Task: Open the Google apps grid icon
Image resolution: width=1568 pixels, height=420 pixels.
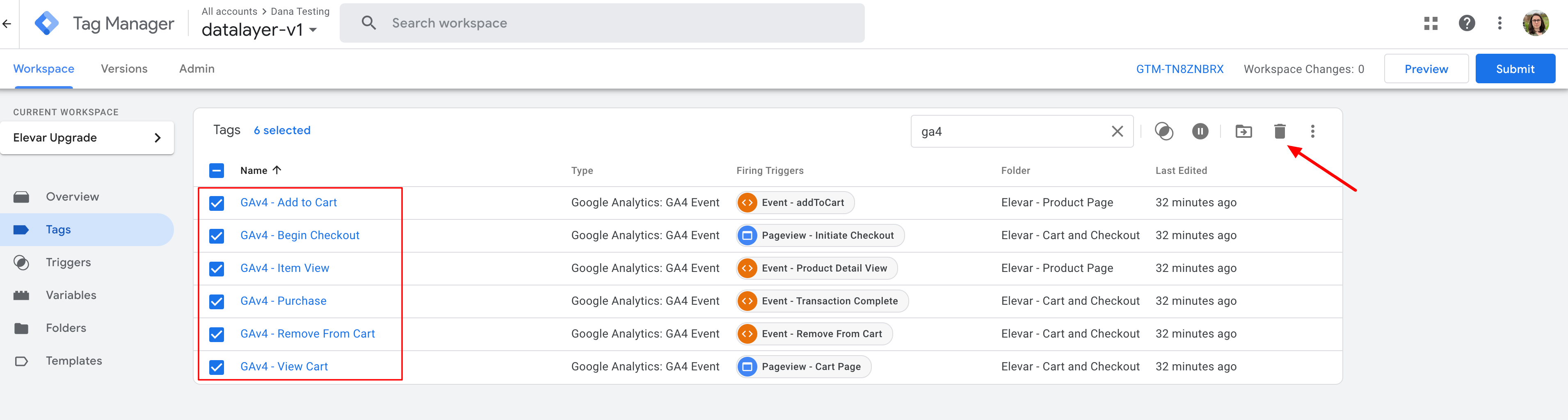Action: [x=1431, y=24]
